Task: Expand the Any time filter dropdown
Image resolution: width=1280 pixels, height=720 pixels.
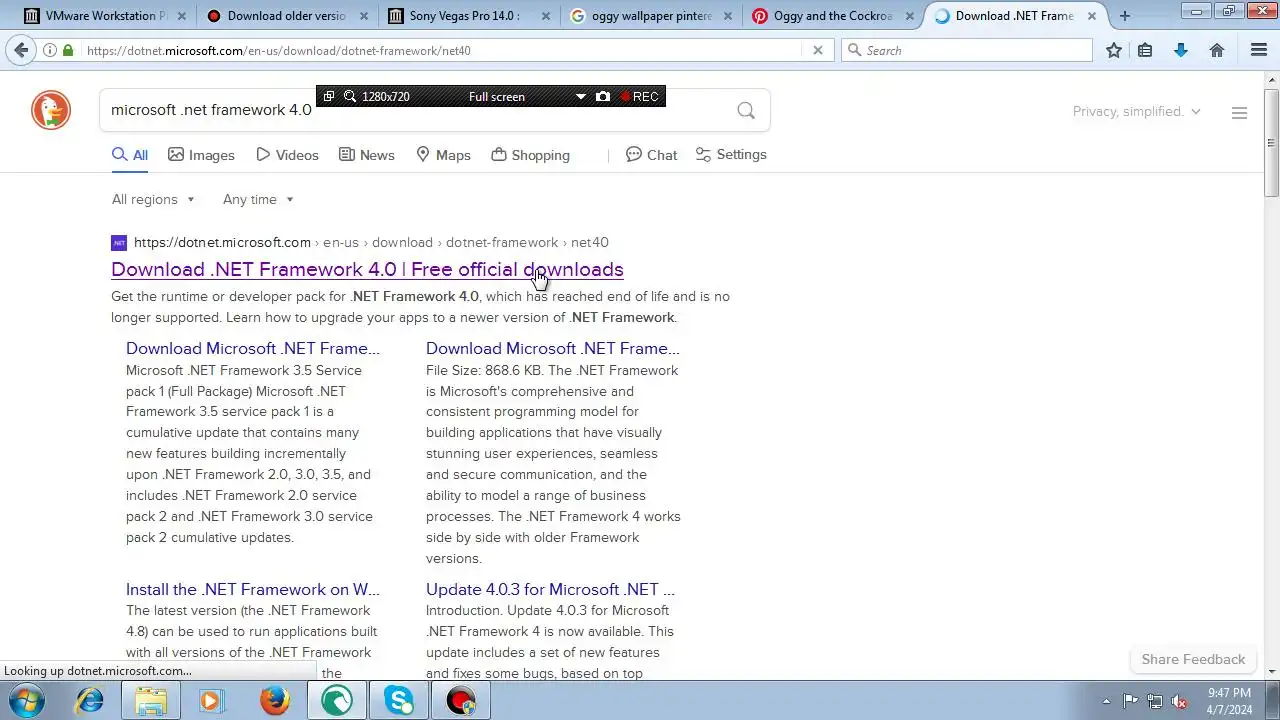Action: pos(258,199)
